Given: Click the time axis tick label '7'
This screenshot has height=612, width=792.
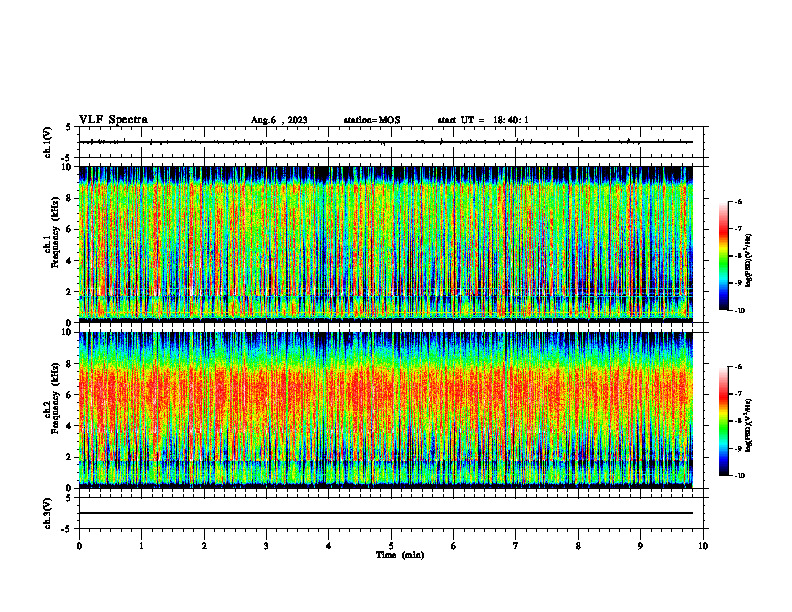Looking at the screenshot, I should [516, 546].
